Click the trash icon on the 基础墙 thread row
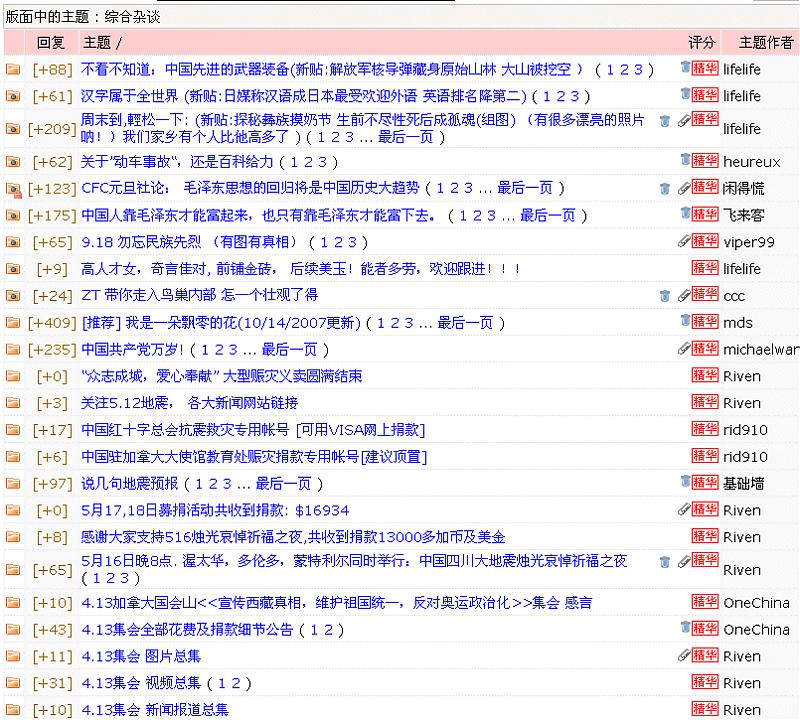This screenshot has width=800, height=720. pyautogui.click(x=685, y=482)
